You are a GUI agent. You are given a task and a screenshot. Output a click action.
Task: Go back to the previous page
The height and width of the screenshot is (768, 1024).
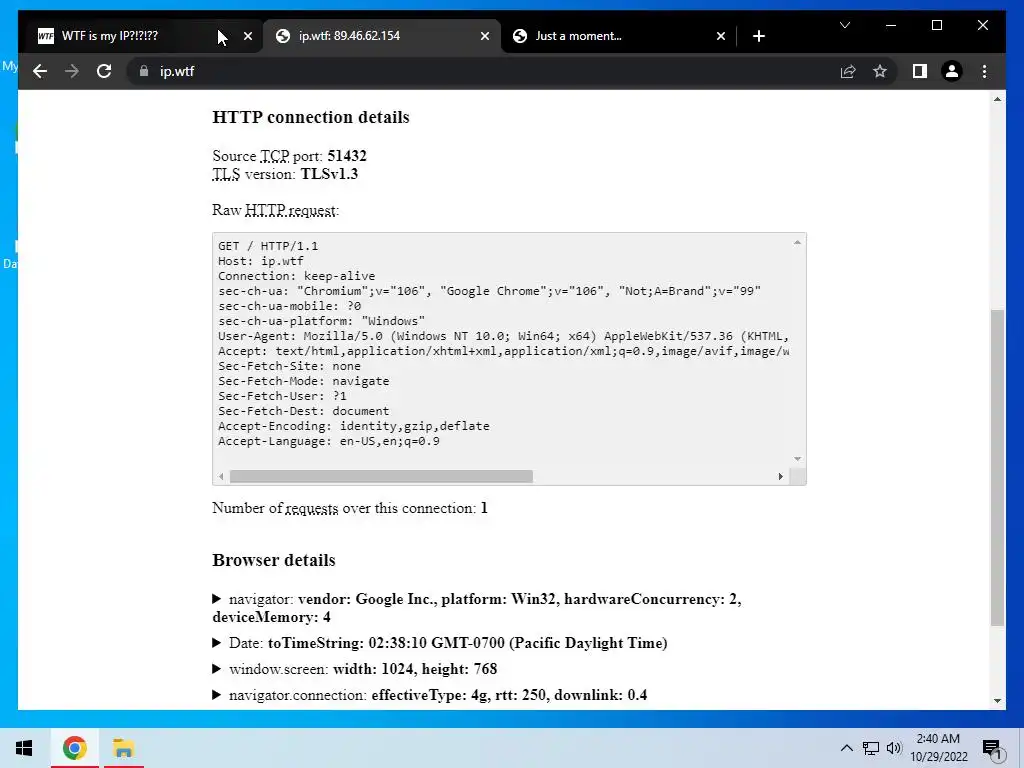coord(40,71)
